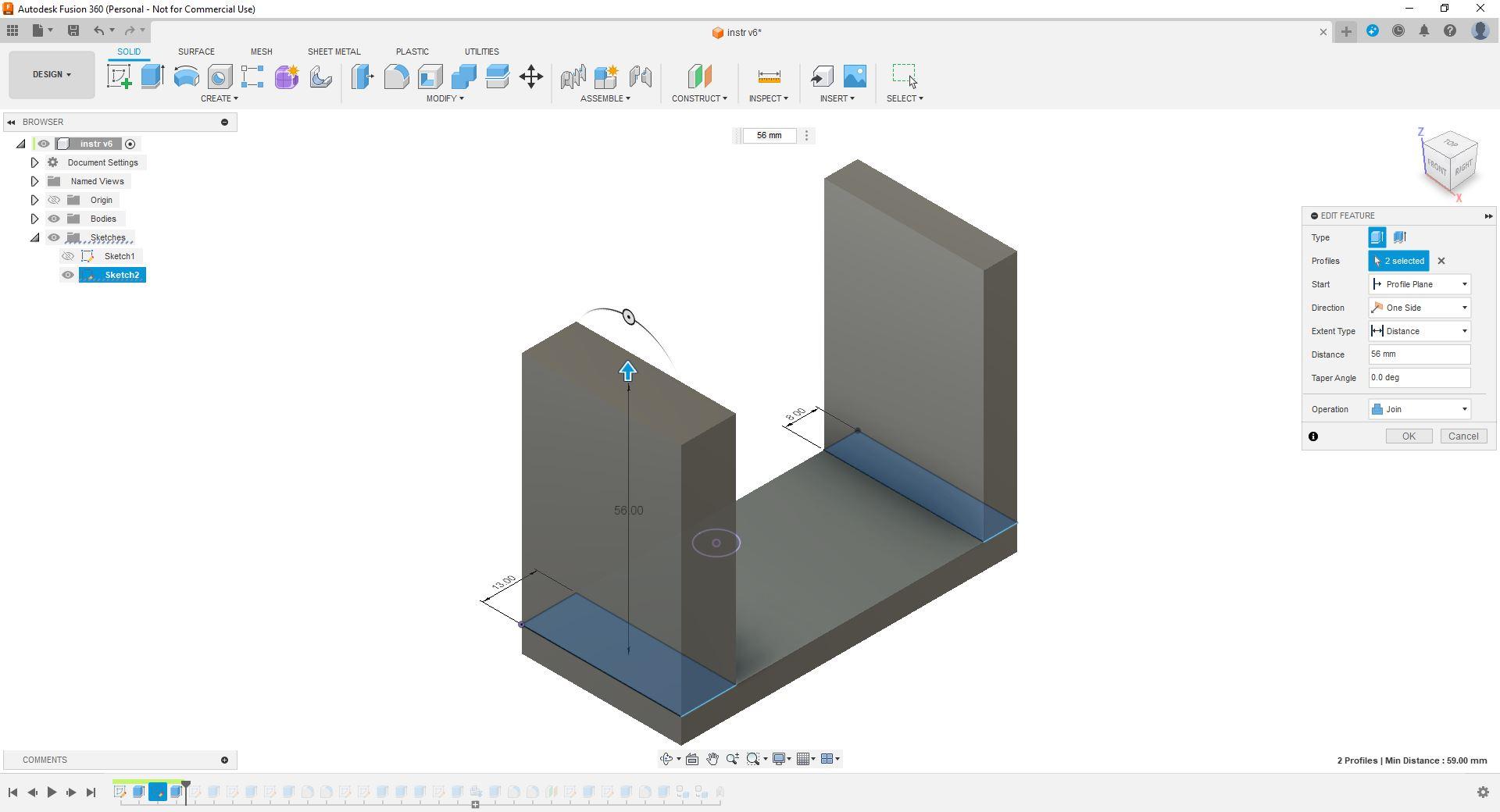Open the Operation dropdown showing Join
The height and width of the screenshot is (812, 1500).
(x=1420, y=409)
